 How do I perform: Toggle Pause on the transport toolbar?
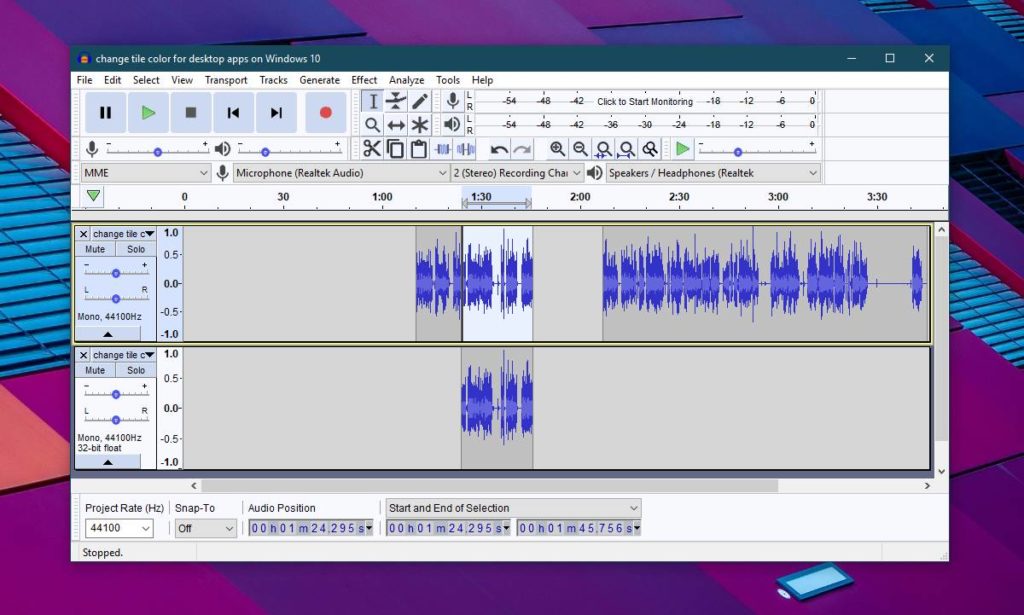click(x=105, y=113)
